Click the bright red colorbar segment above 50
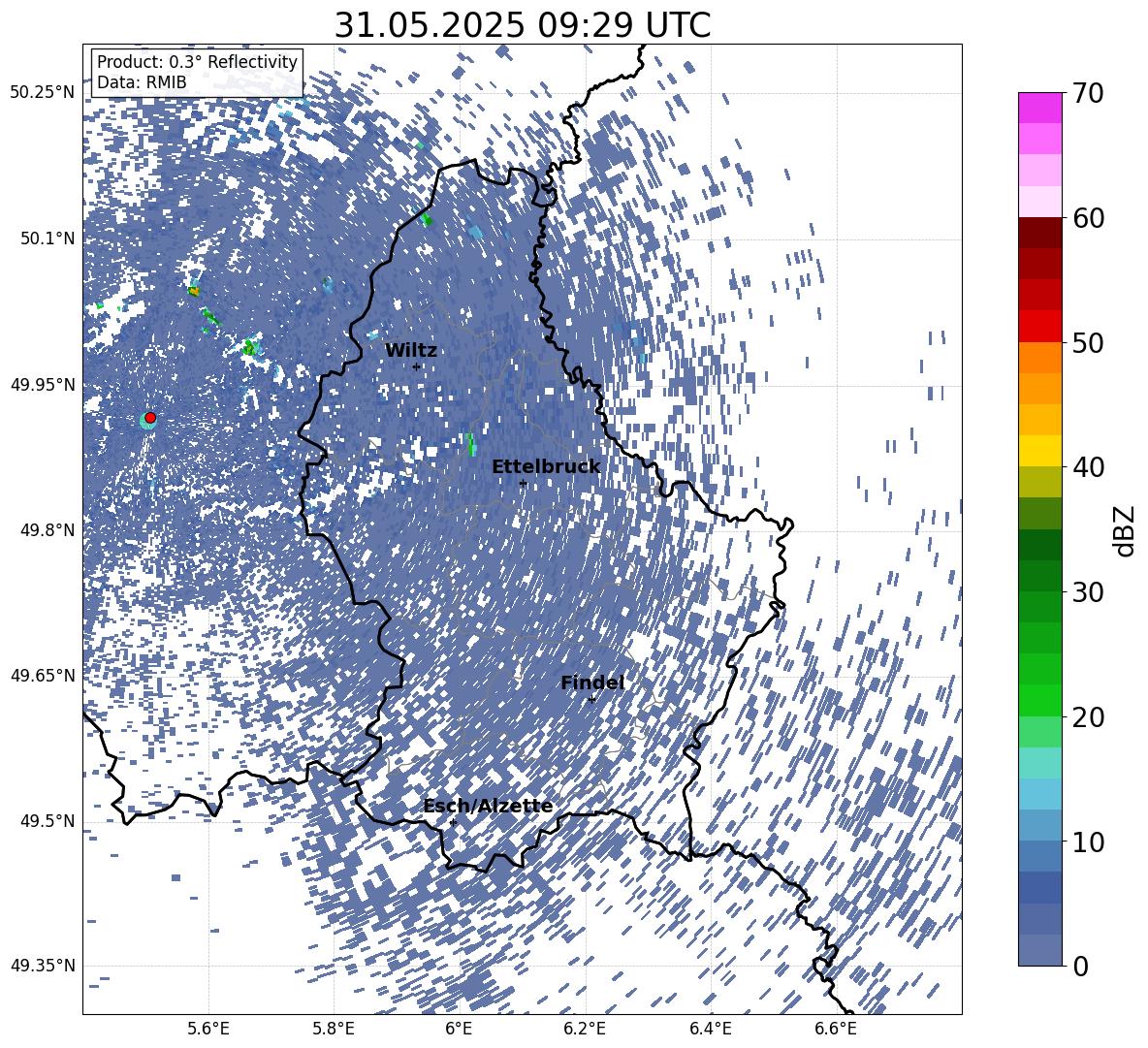This screenshot has height=1048, width=1148. (x=1039, y=327)
